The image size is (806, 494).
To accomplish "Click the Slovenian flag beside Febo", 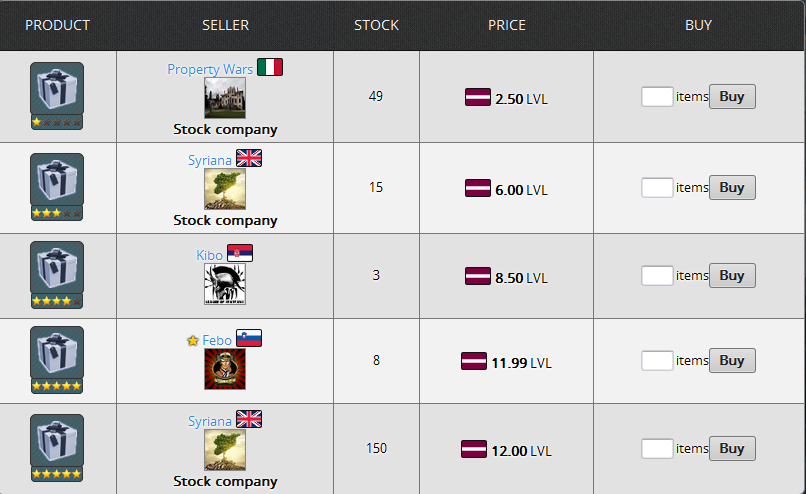I will pos(249,338).
